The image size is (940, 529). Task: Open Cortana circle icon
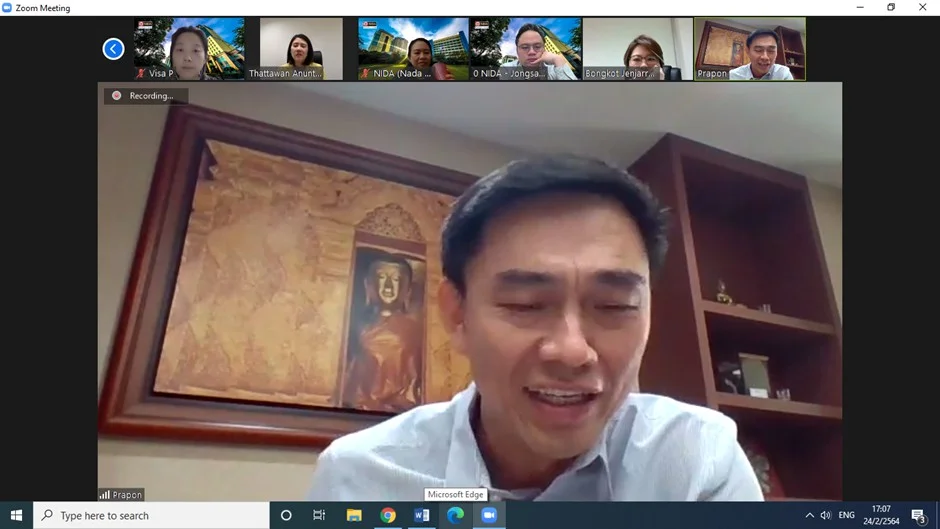coord(286,515)
